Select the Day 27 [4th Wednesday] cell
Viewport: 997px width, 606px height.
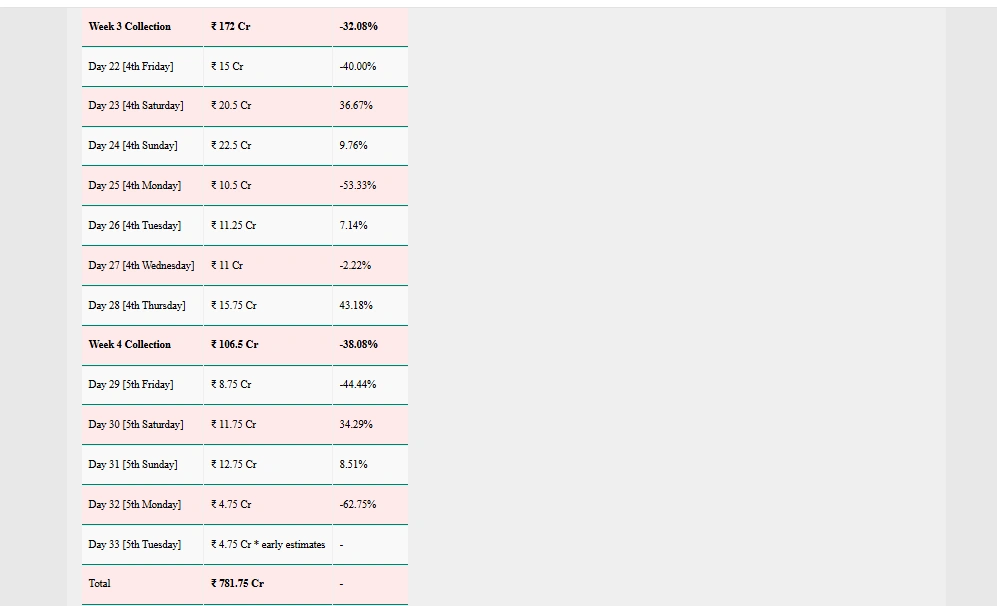pos(141,266)
